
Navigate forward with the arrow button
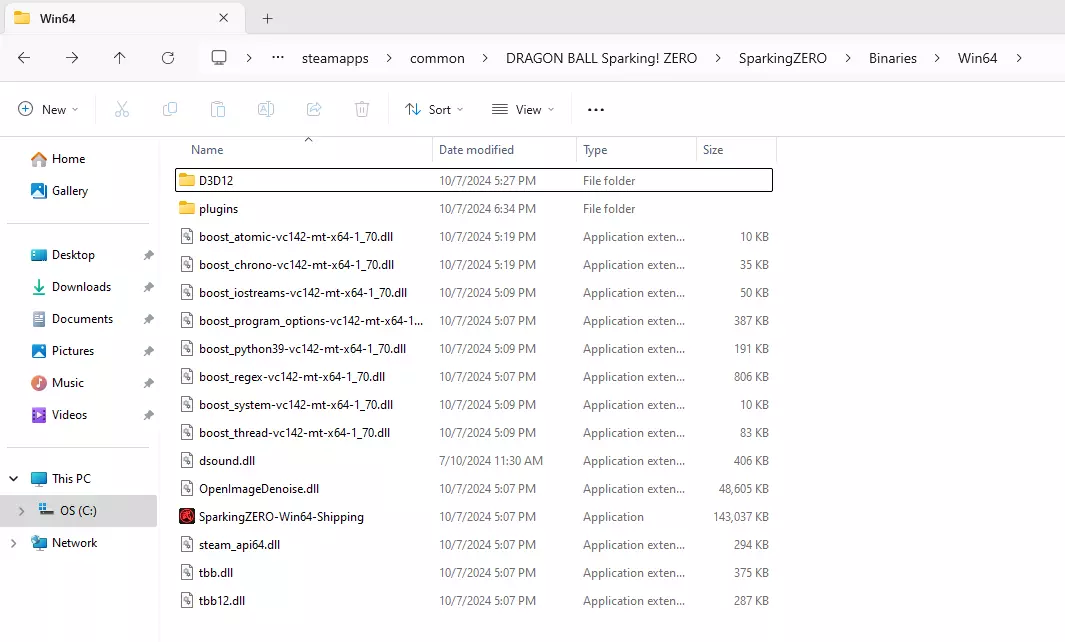(x=71, y=58)
